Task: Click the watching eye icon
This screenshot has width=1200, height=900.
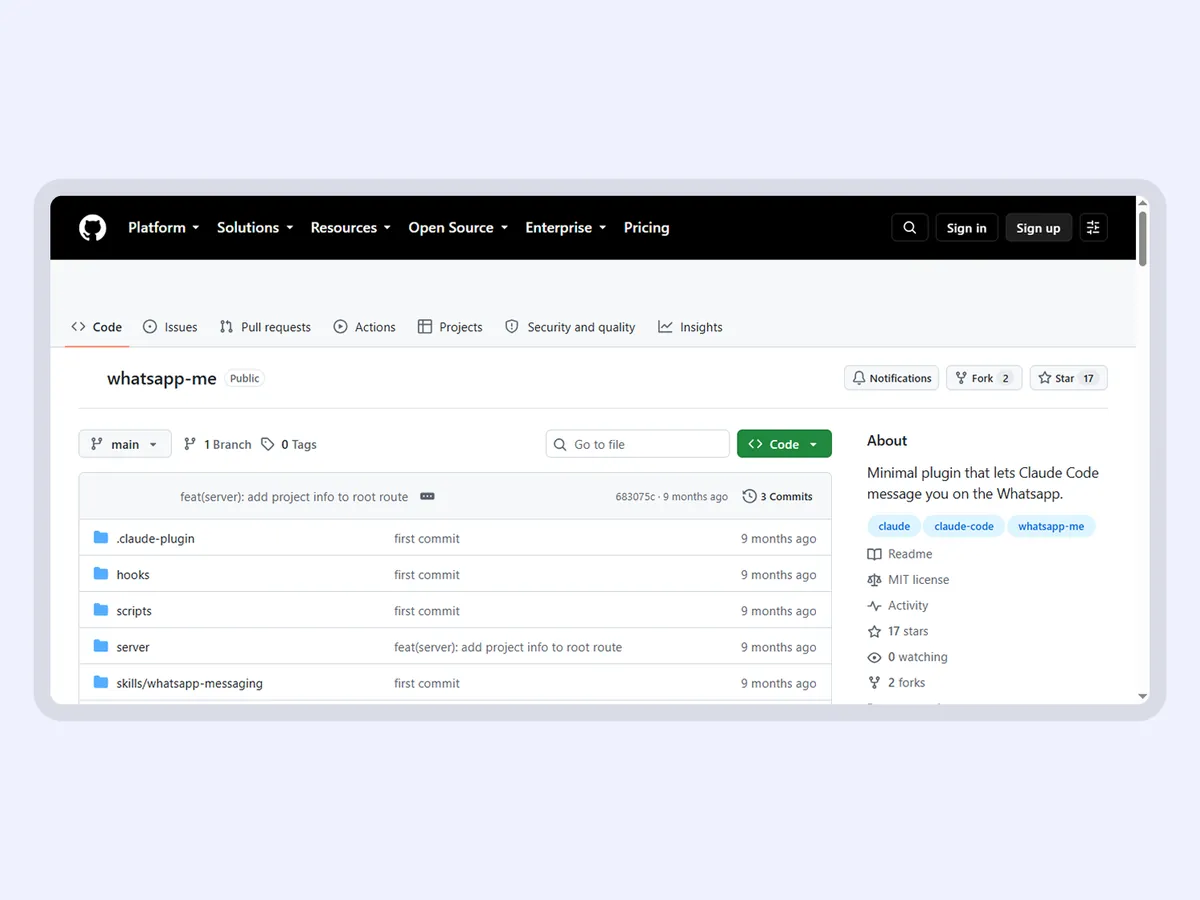Action: [875, 657]
